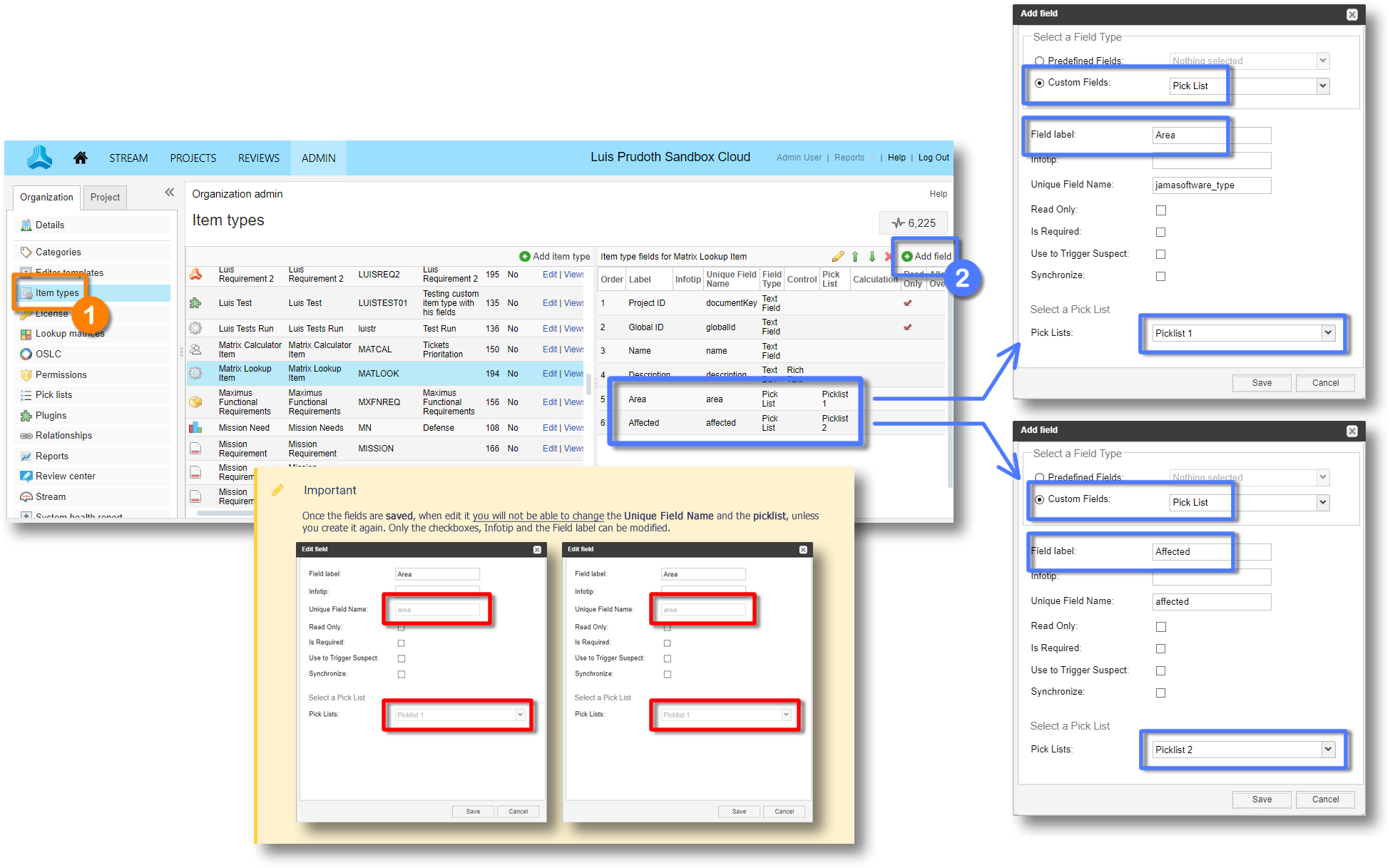1390x868 pixels.
Task: Click Infotip input in Area dialog
Action: (x=1211, y=160)
